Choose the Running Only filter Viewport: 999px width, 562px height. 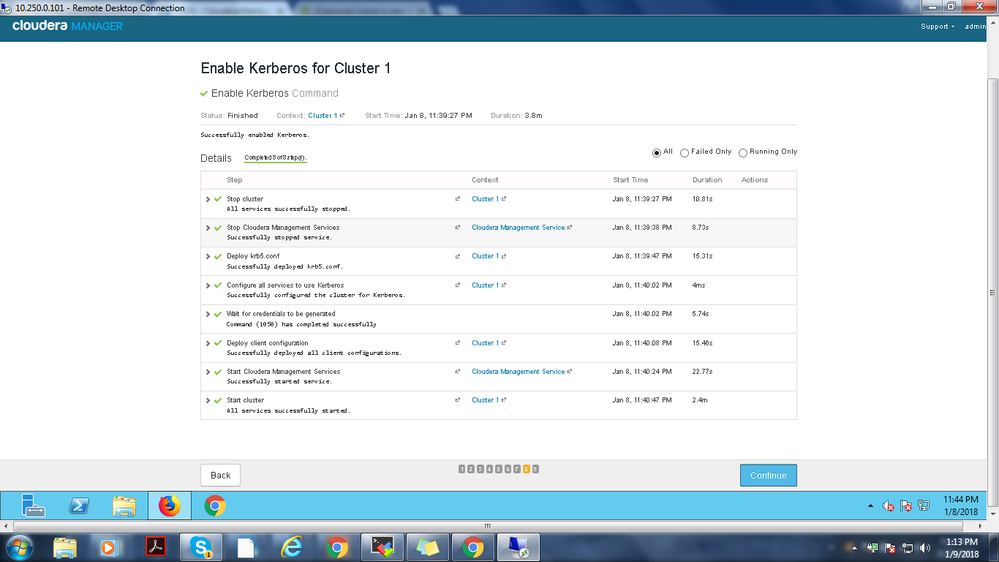point(743,153)
